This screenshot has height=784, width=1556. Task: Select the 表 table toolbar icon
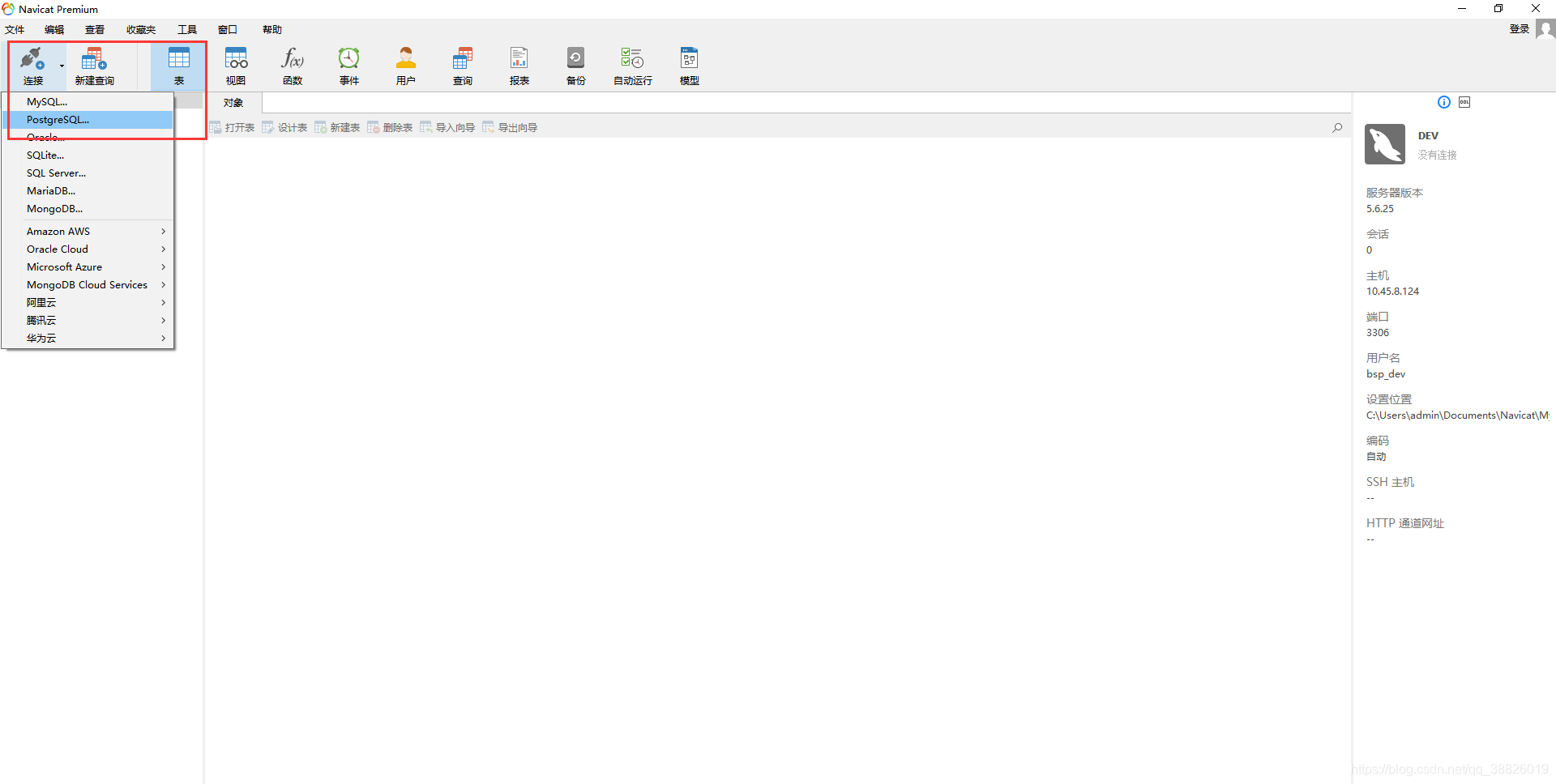(178, 66)
